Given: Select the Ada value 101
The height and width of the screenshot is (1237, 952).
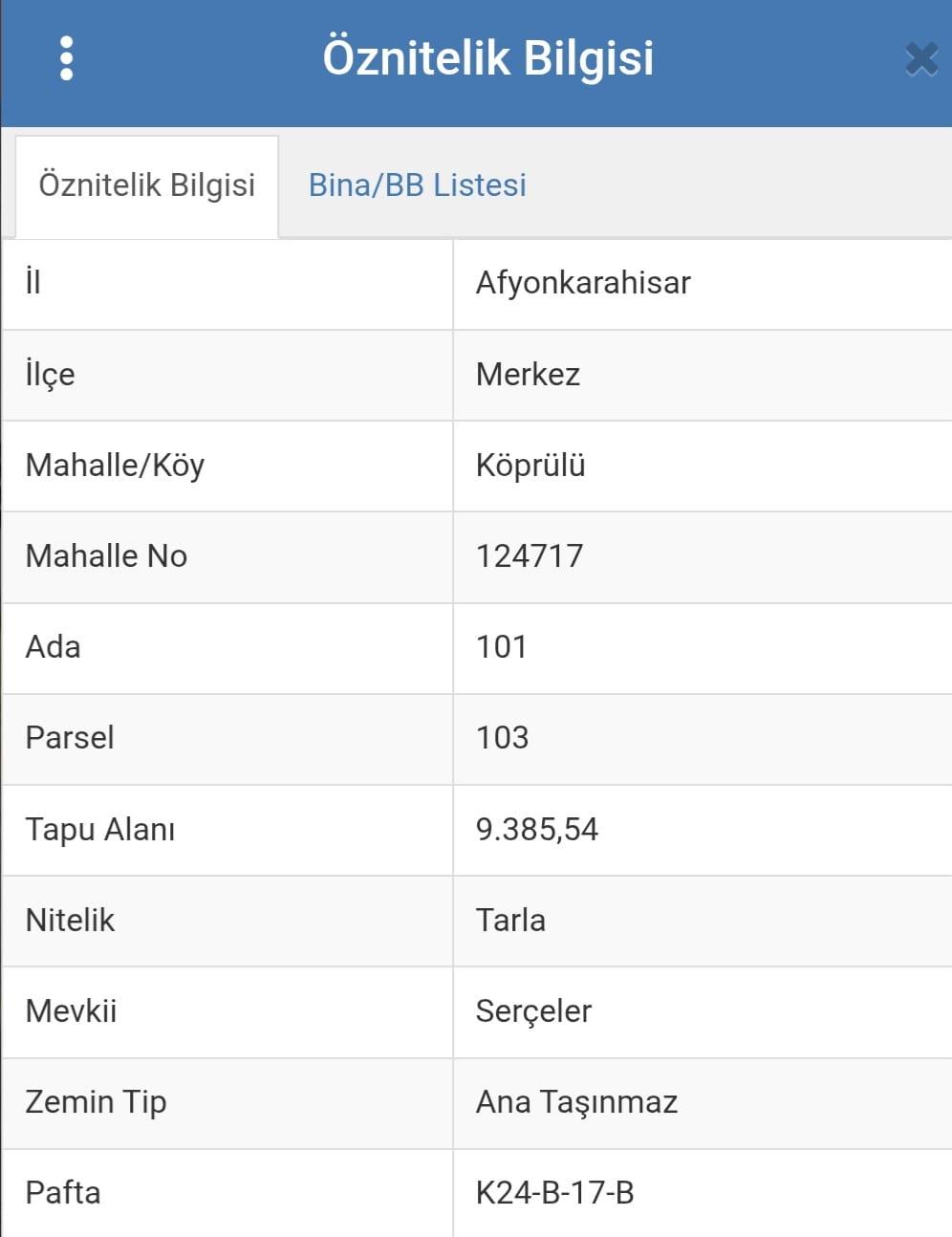Looking at the screenshot, I should 502,647.
